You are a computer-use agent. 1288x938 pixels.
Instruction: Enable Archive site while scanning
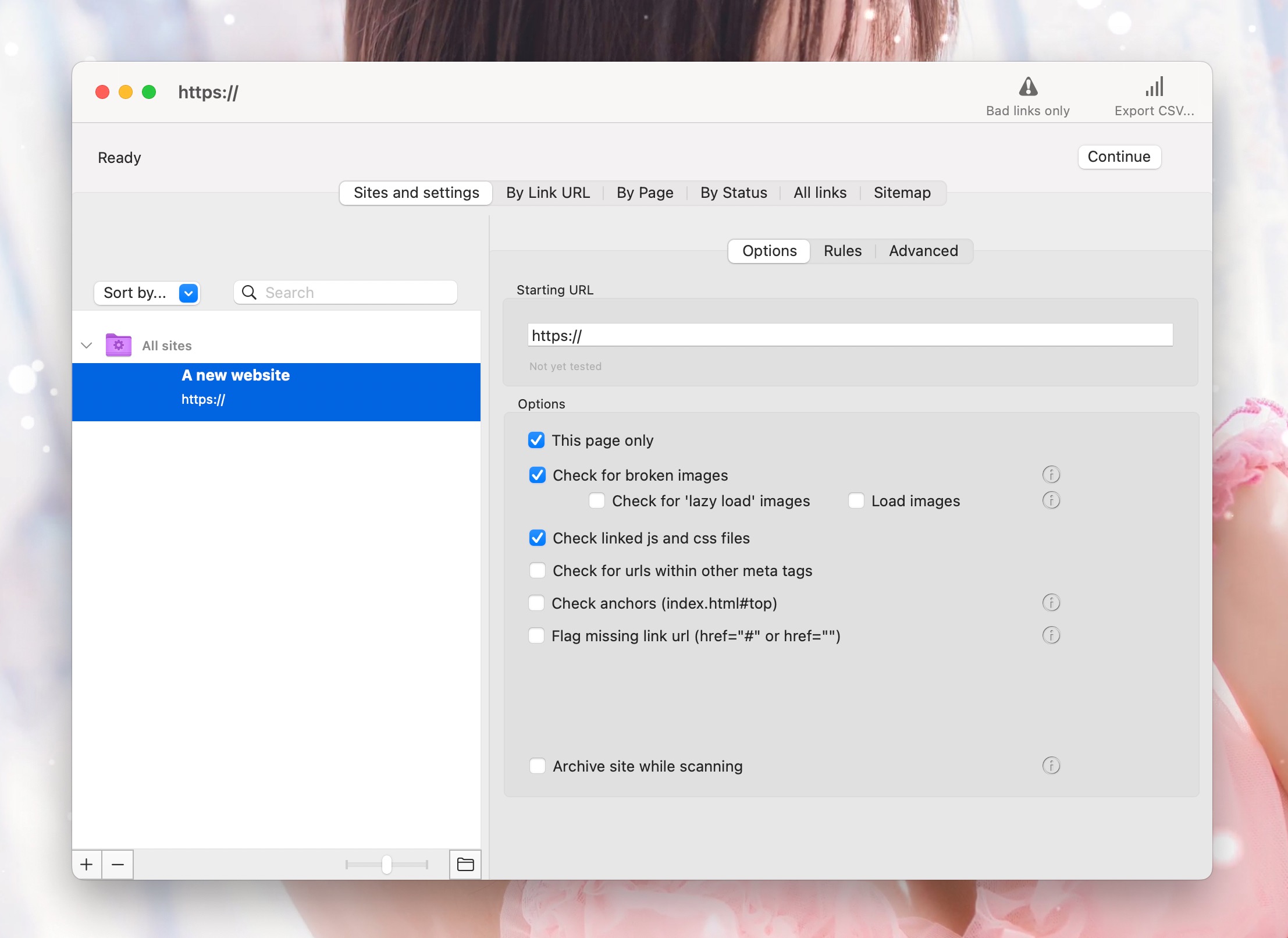coord(537,766)
